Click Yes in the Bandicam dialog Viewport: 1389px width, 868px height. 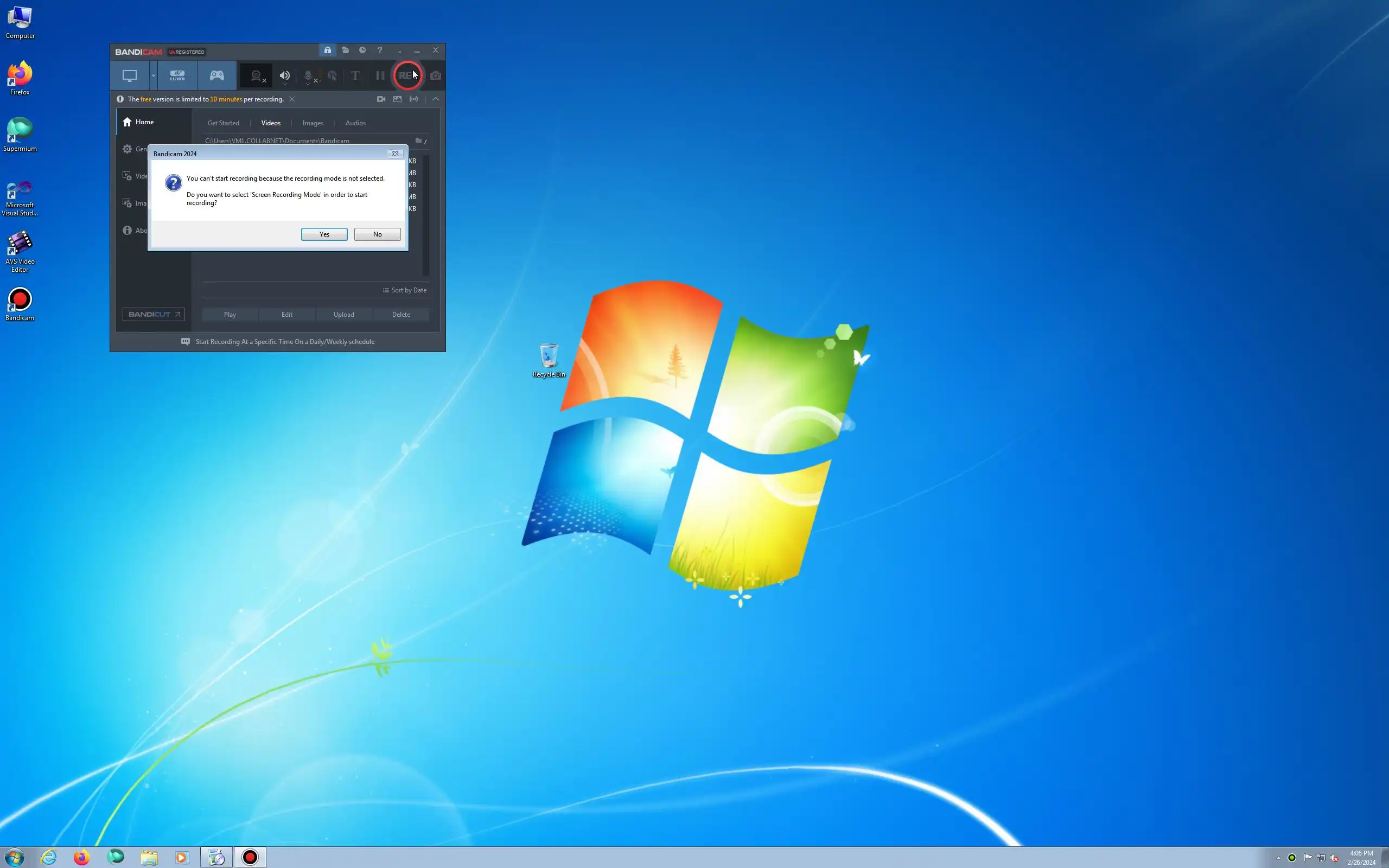pos(324,234)
